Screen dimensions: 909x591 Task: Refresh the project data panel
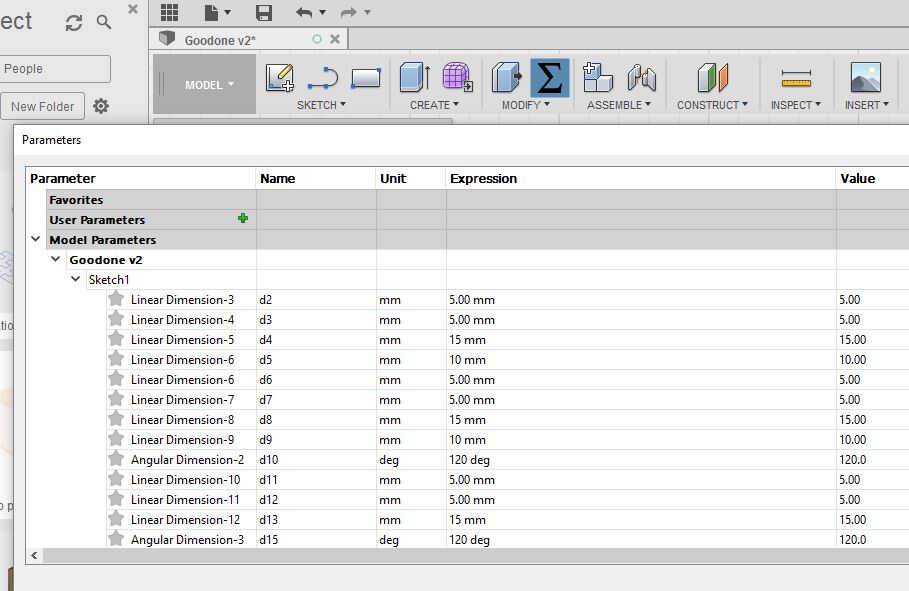tap(74, 23)
